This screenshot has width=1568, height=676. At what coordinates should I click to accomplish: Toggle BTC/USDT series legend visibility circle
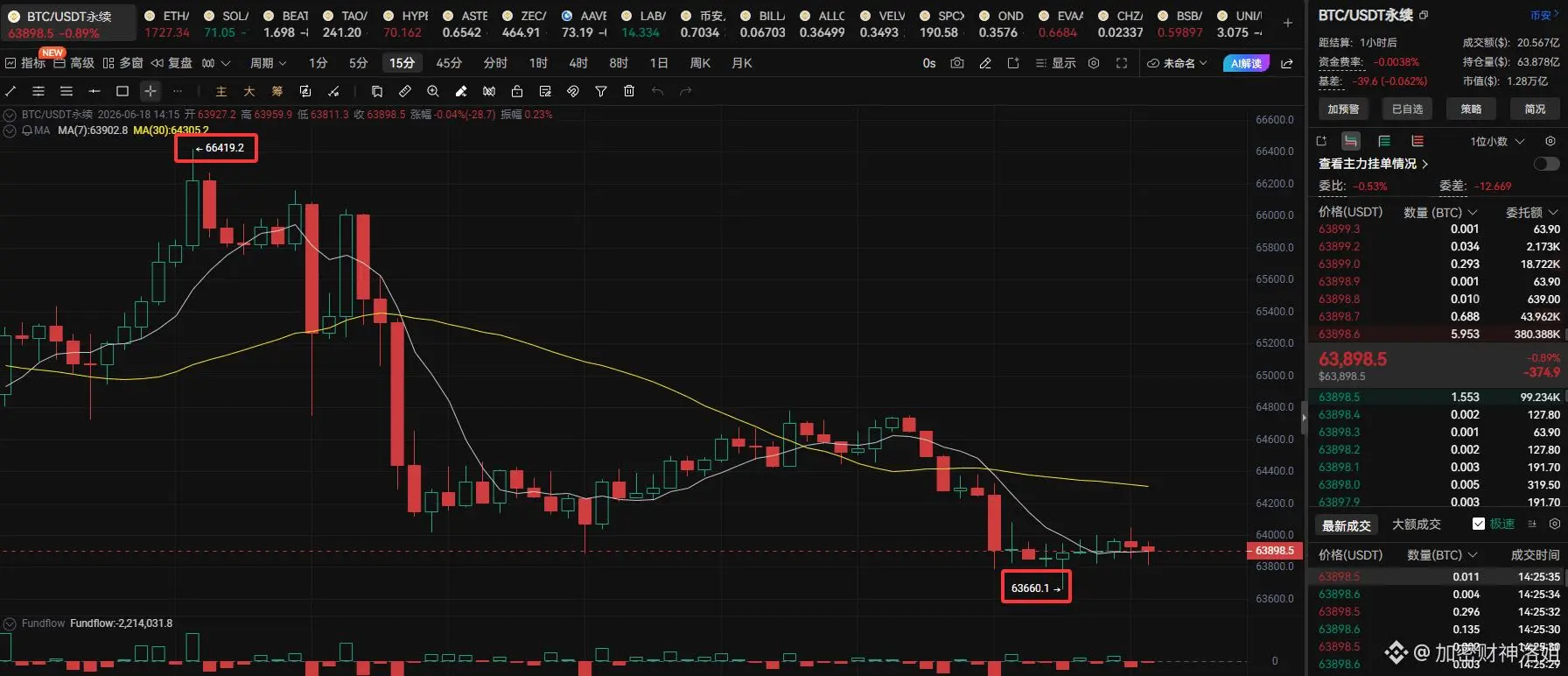pyautogui.click(x=10, y=115)
